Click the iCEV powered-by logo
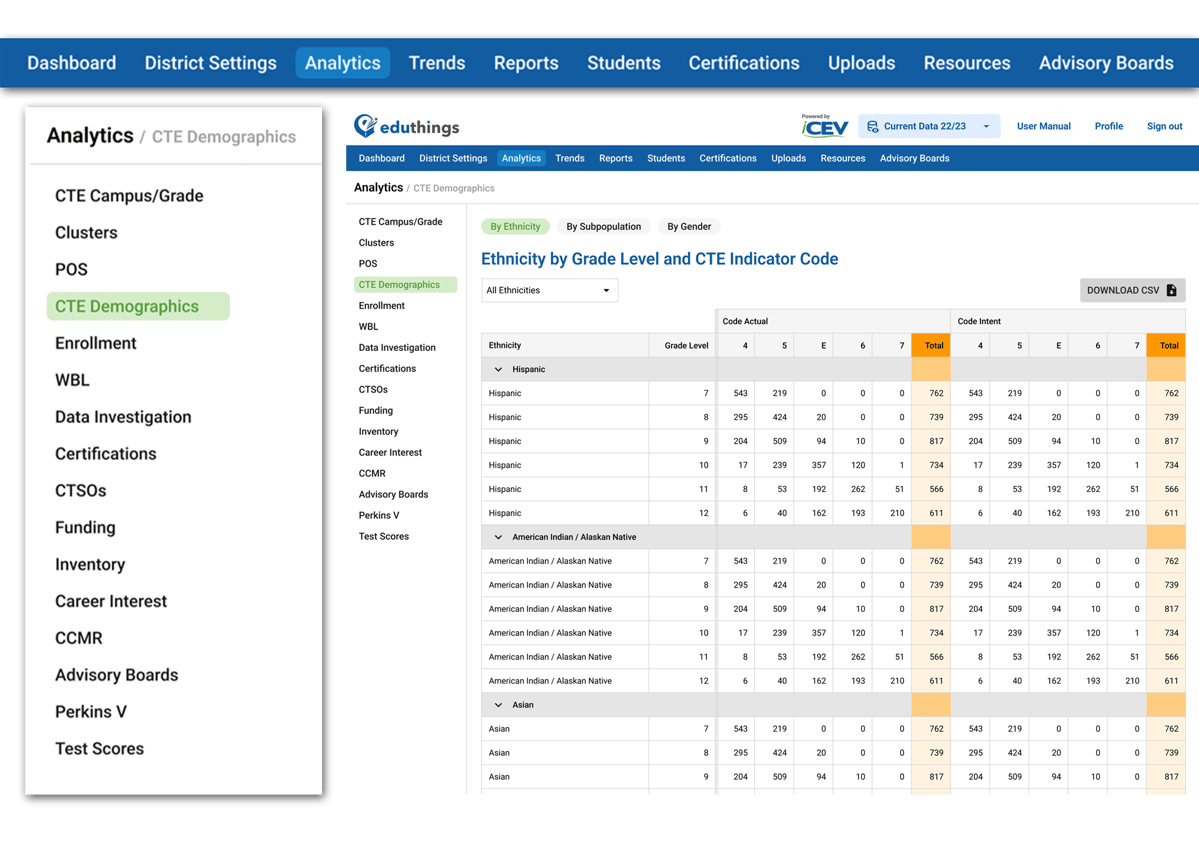1199x851 pixels. 824,125
